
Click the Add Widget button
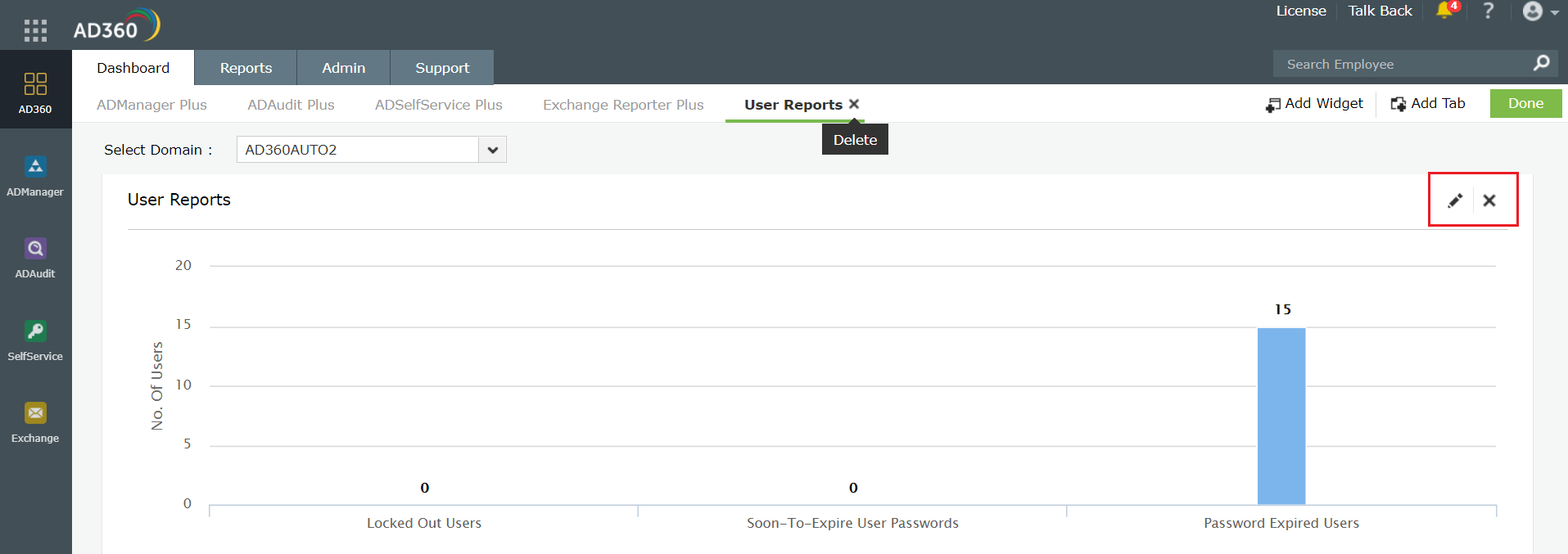(x=1314, y=103)
